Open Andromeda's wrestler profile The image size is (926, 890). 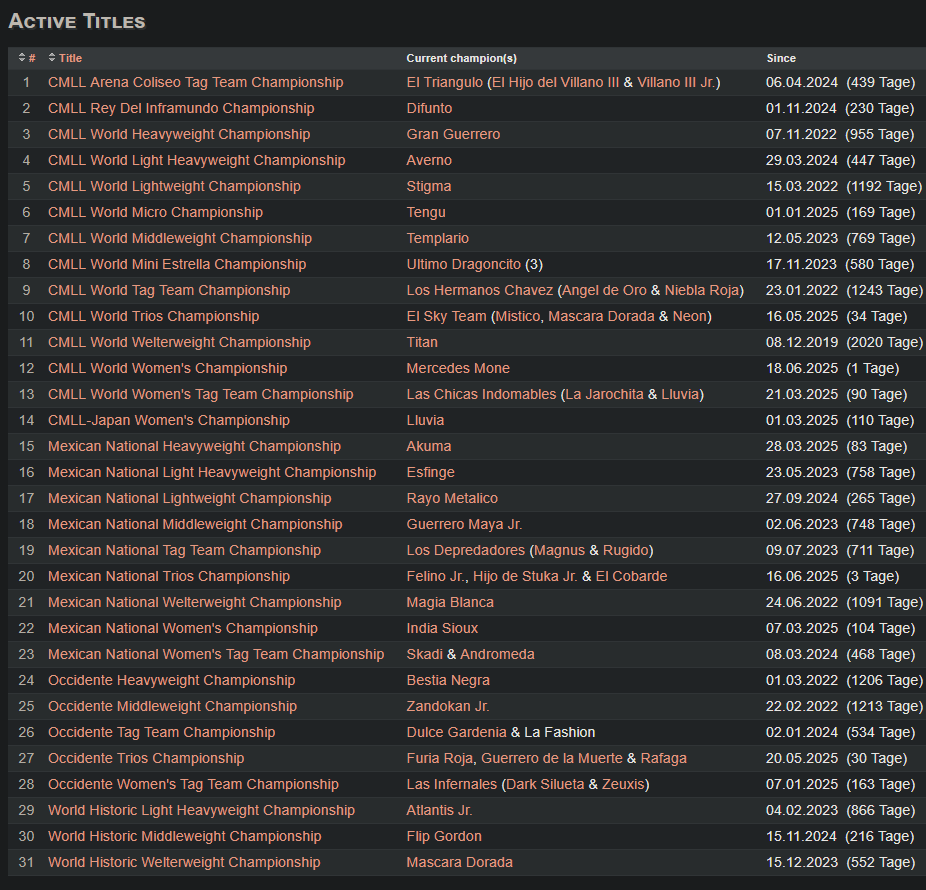tap(497, 654)
